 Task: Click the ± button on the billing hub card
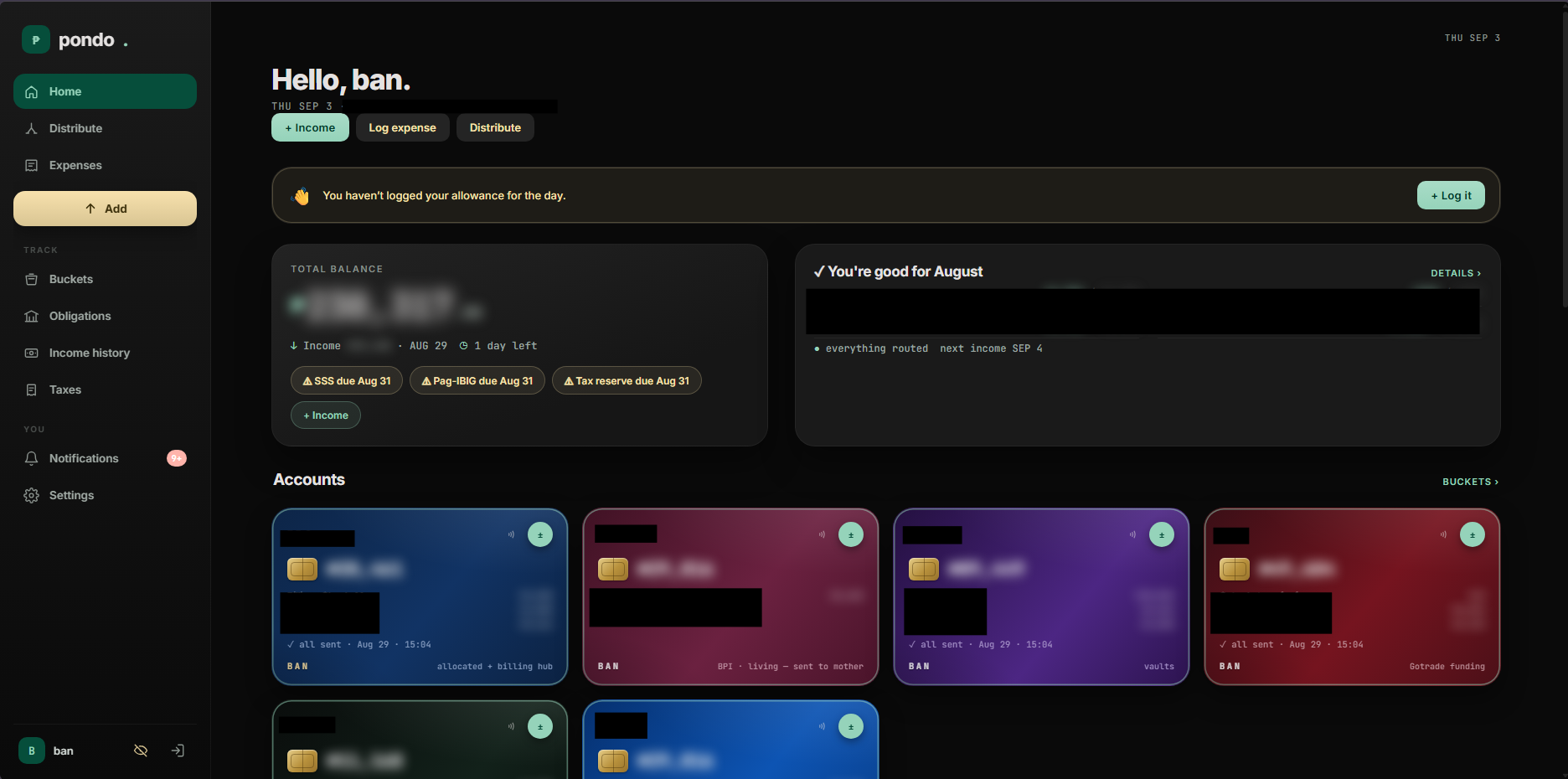[x=540, y=534]
